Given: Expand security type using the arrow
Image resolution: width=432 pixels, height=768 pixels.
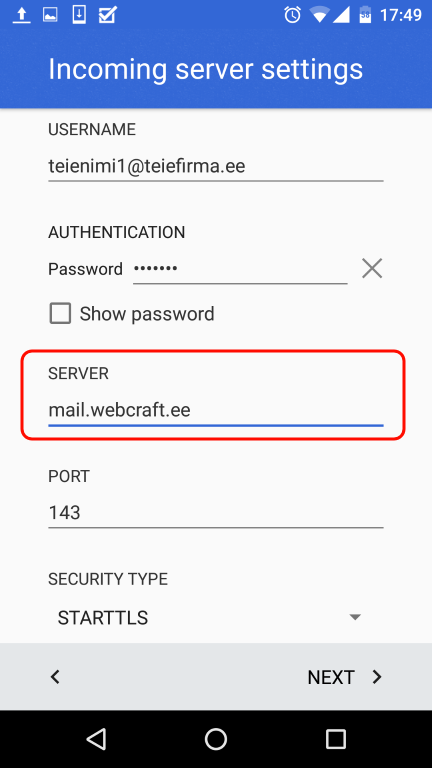Looking at the screenshot, I should [355, 617].
